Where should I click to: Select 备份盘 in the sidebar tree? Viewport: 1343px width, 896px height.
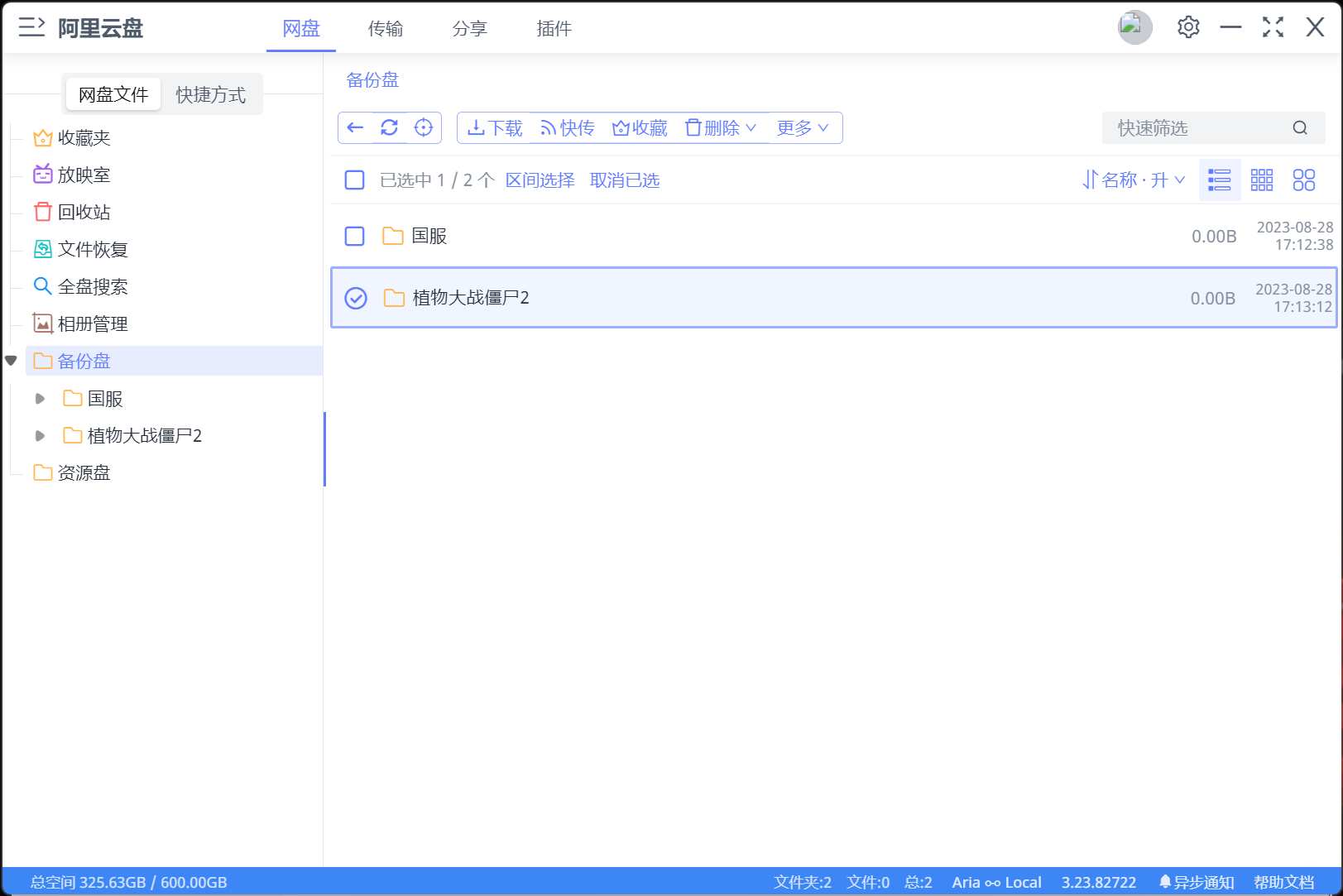pyautogui.click(x=174, y=362)
